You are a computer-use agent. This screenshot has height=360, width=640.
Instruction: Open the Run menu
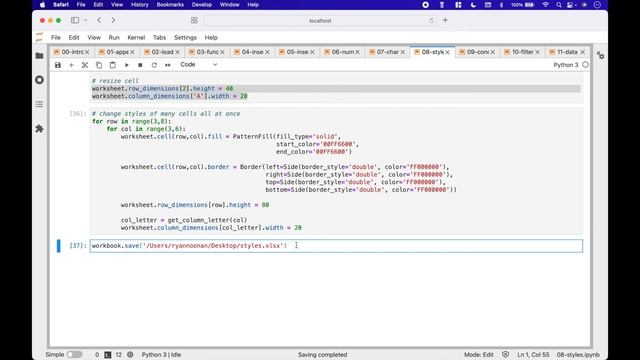[114, 38]
